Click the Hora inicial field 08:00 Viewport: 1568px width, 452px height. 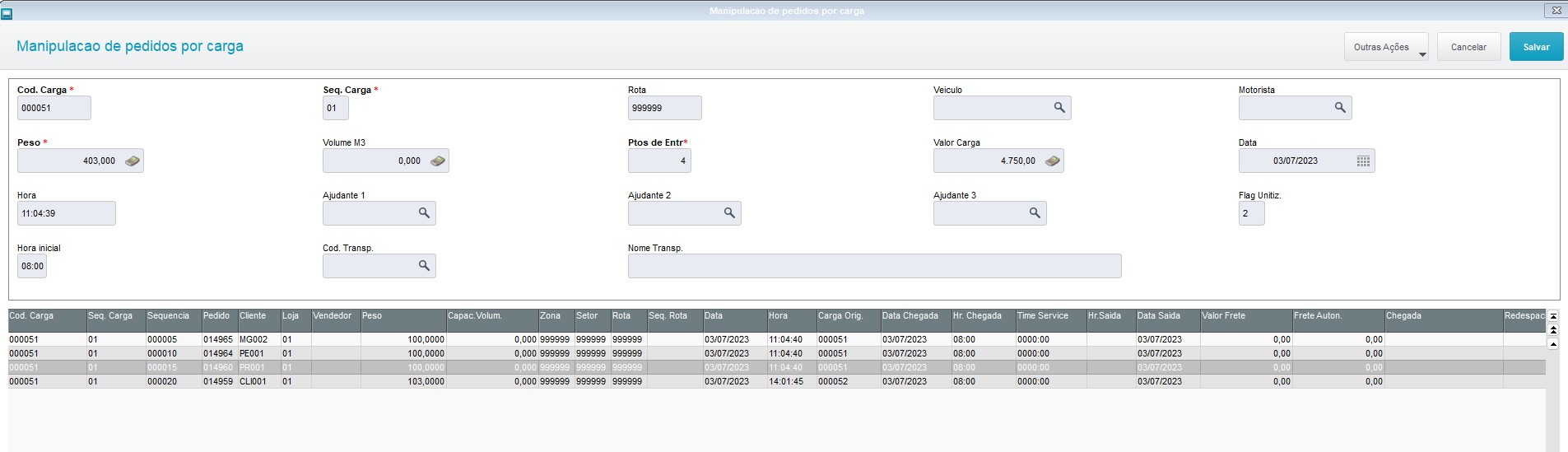32,266
